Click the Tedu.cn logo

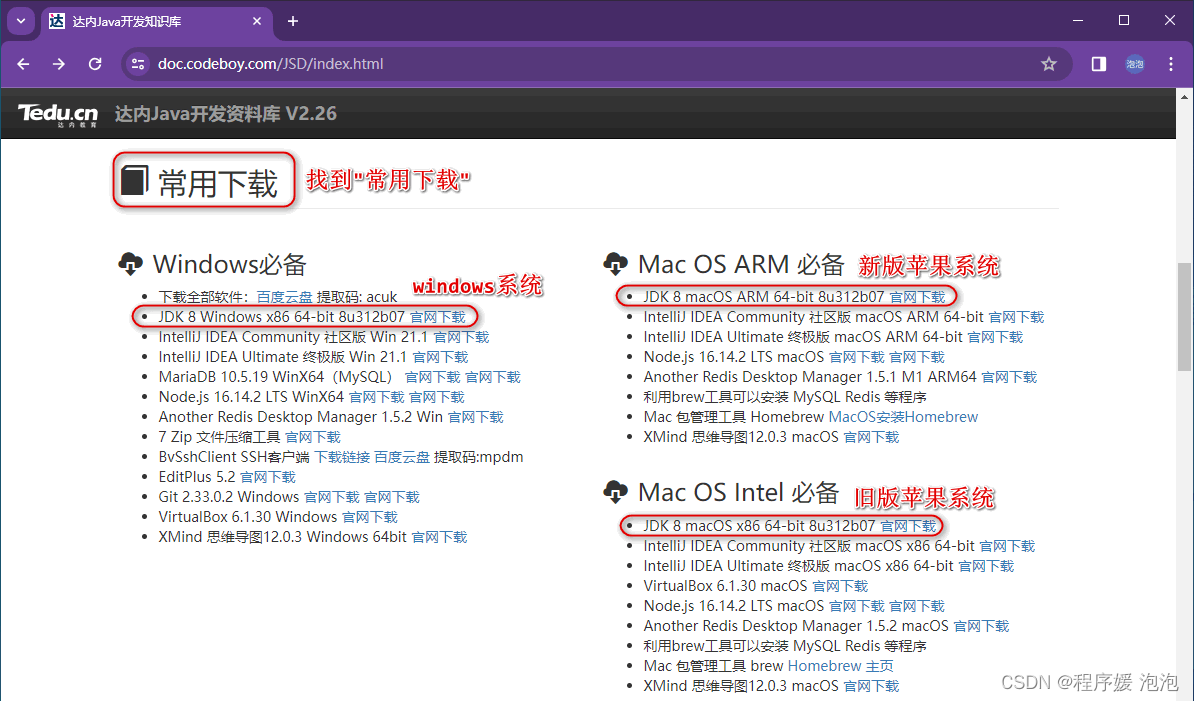[57, 113]
